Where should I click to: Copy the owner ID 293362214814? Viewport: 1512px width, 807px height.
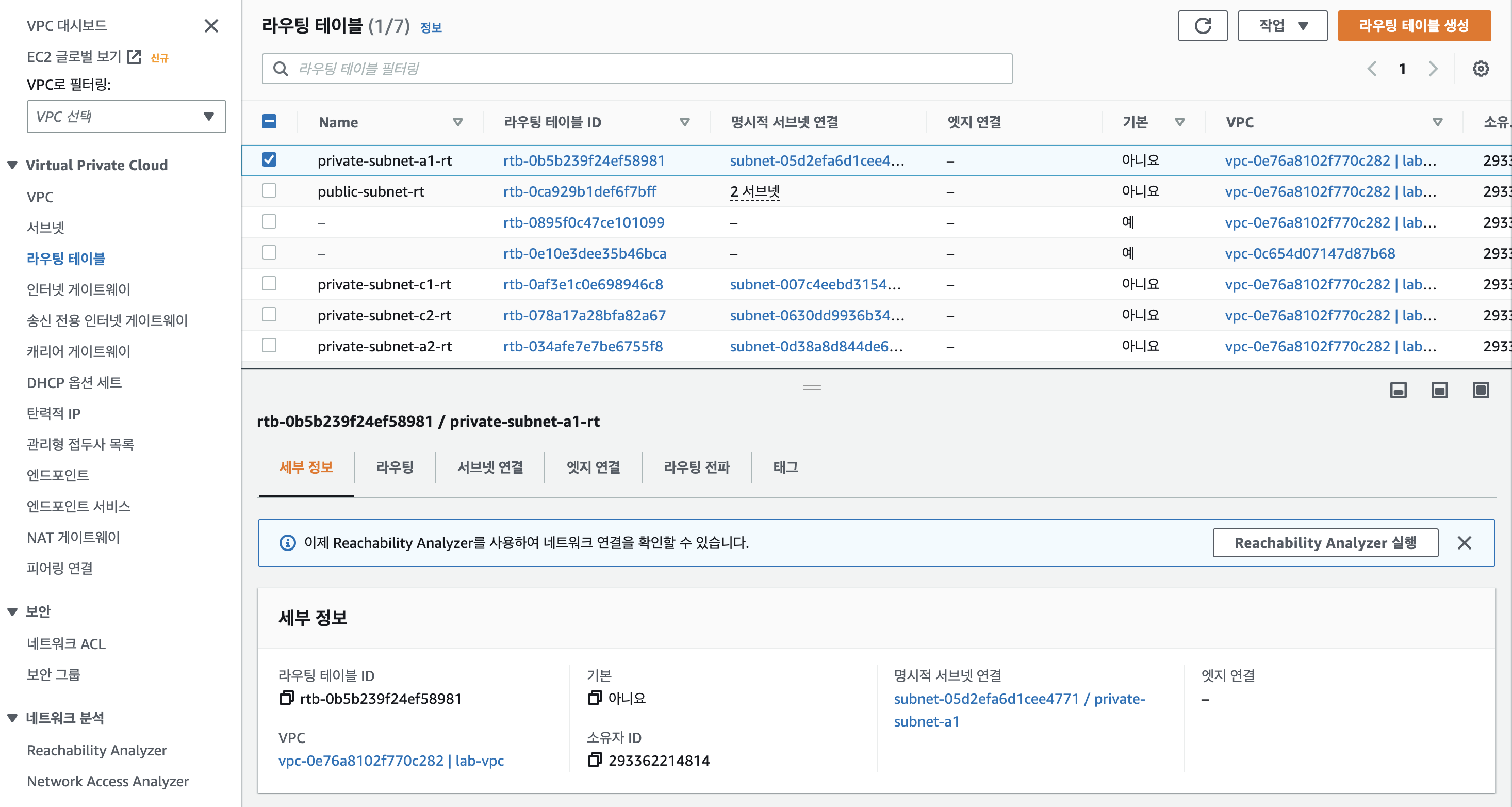point(594,760)
